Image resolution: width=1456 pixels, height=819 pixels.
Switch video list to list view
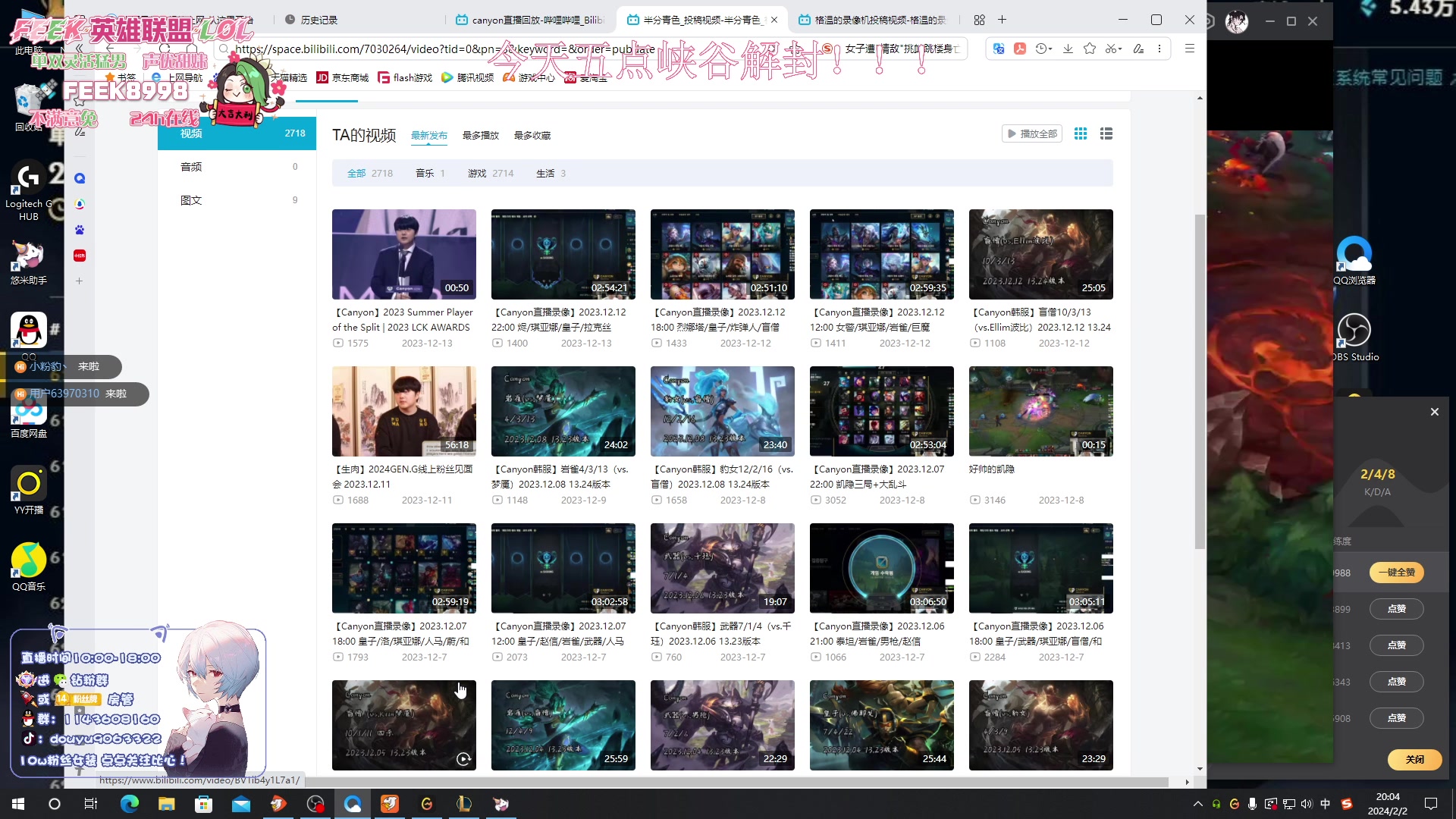point(1106,133)
